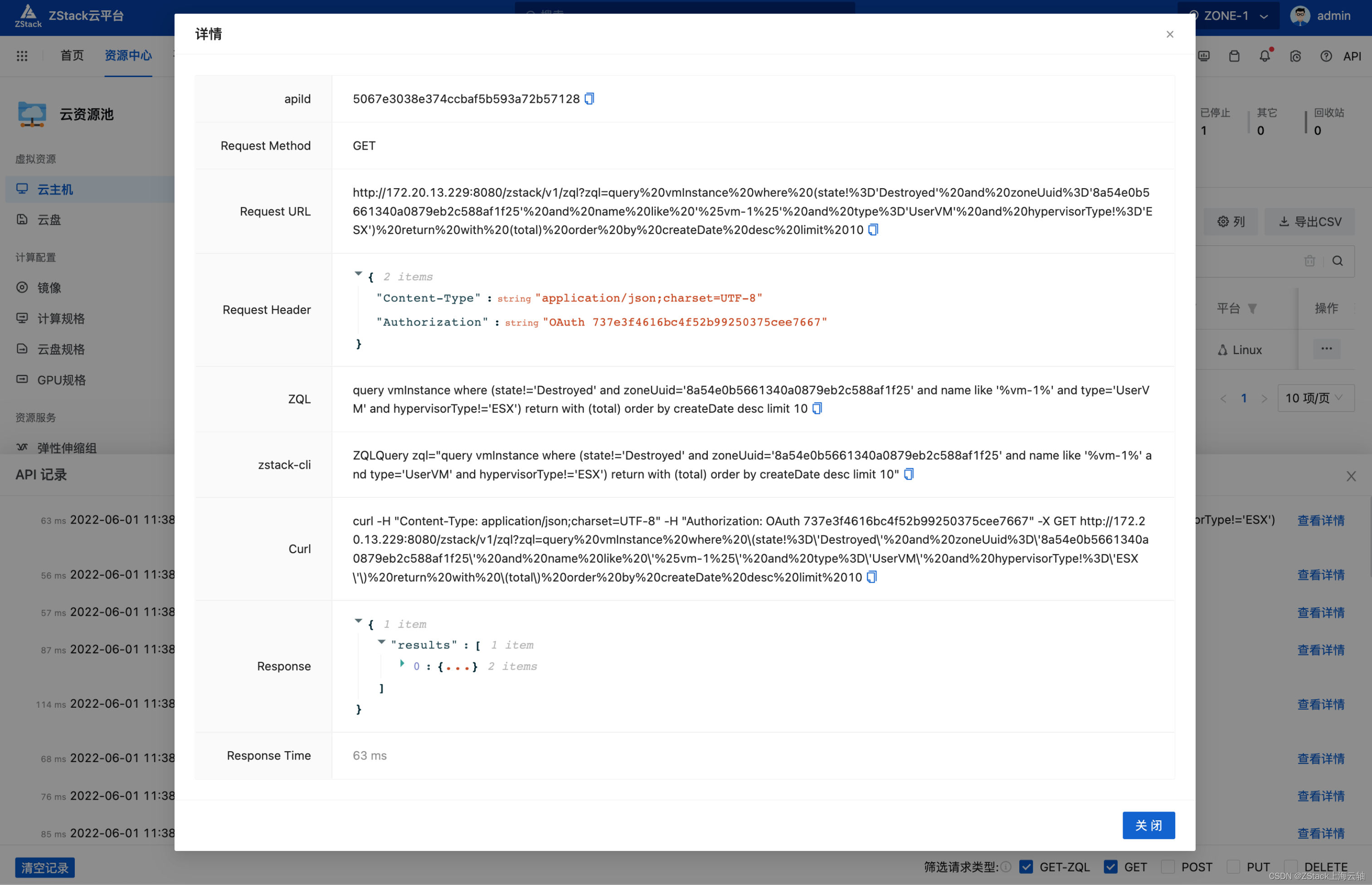Open the notifications bell icon

point(1265,56)
